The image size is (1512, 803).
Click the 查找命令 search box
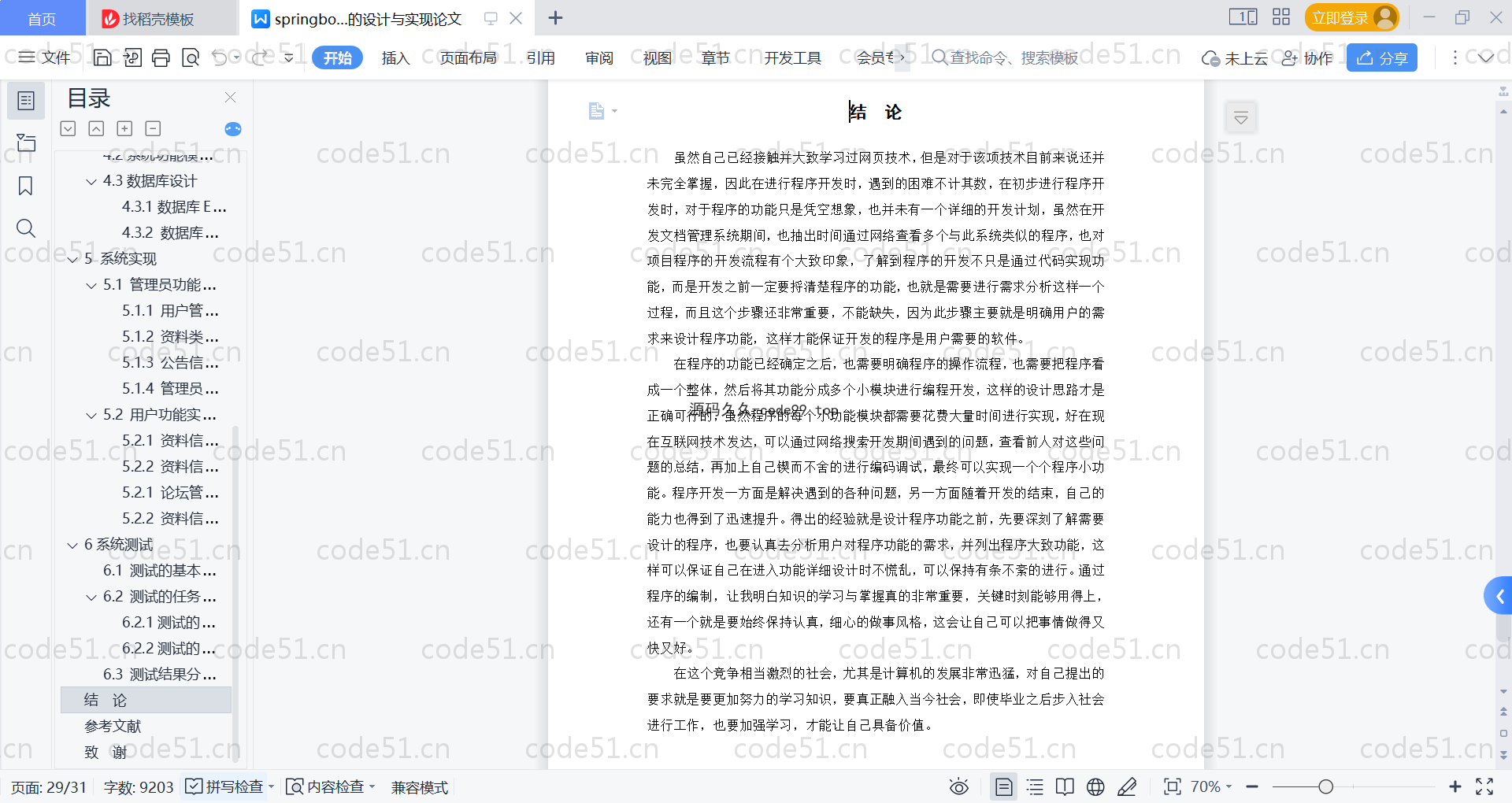coord(1005,57)
